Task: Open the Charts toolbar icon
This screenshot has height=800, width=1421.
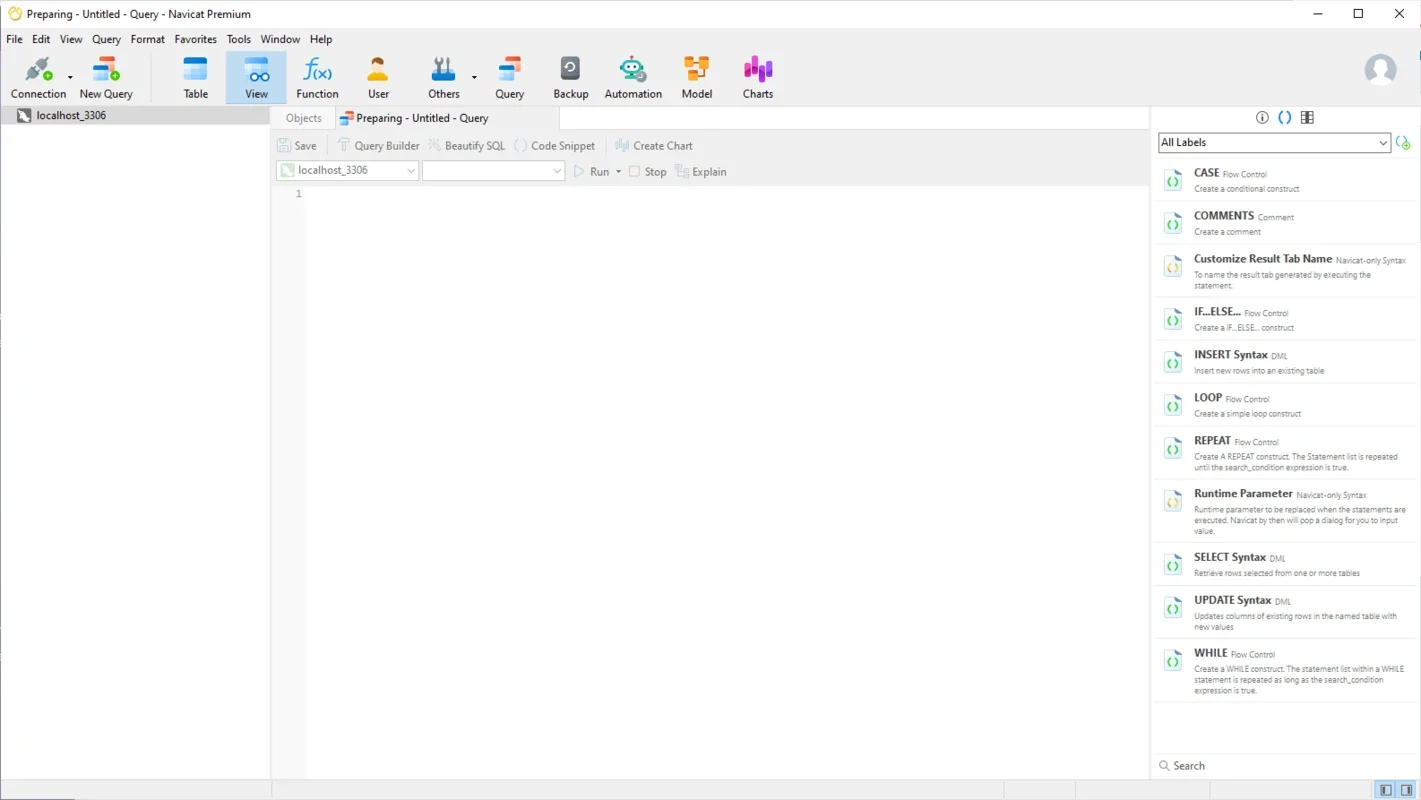Action: click(x=758, y=78)
